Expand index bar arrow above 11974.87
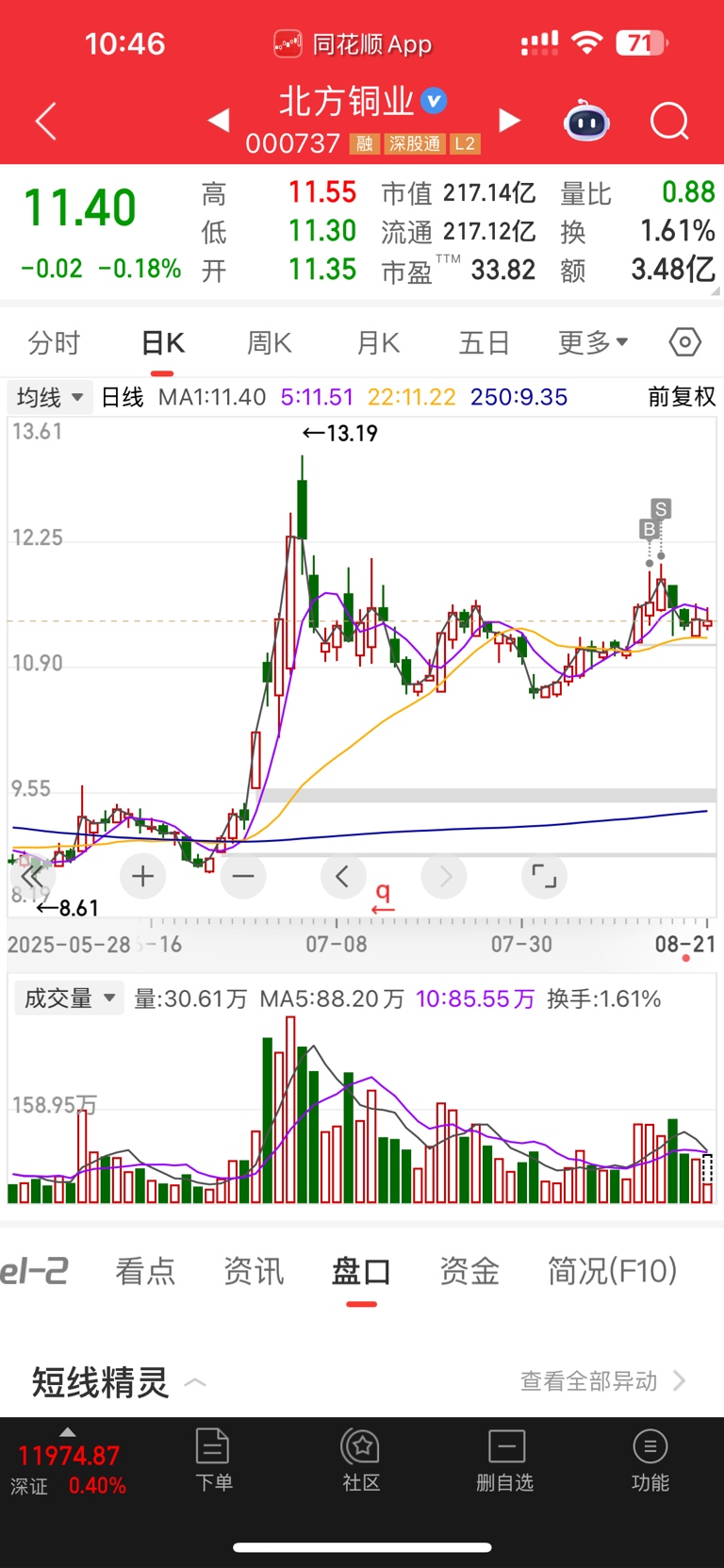The height and width of the screenshot is (1568, 724). click(68, 1431)
